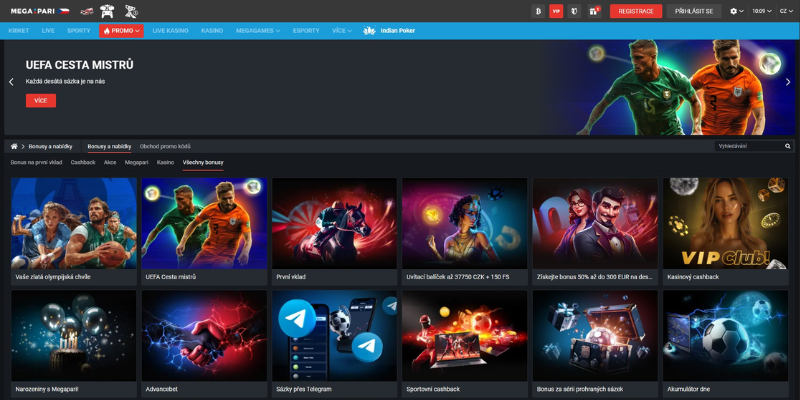
Task: Expand the 10:09 time dropdown
Action: click(762, 11)
